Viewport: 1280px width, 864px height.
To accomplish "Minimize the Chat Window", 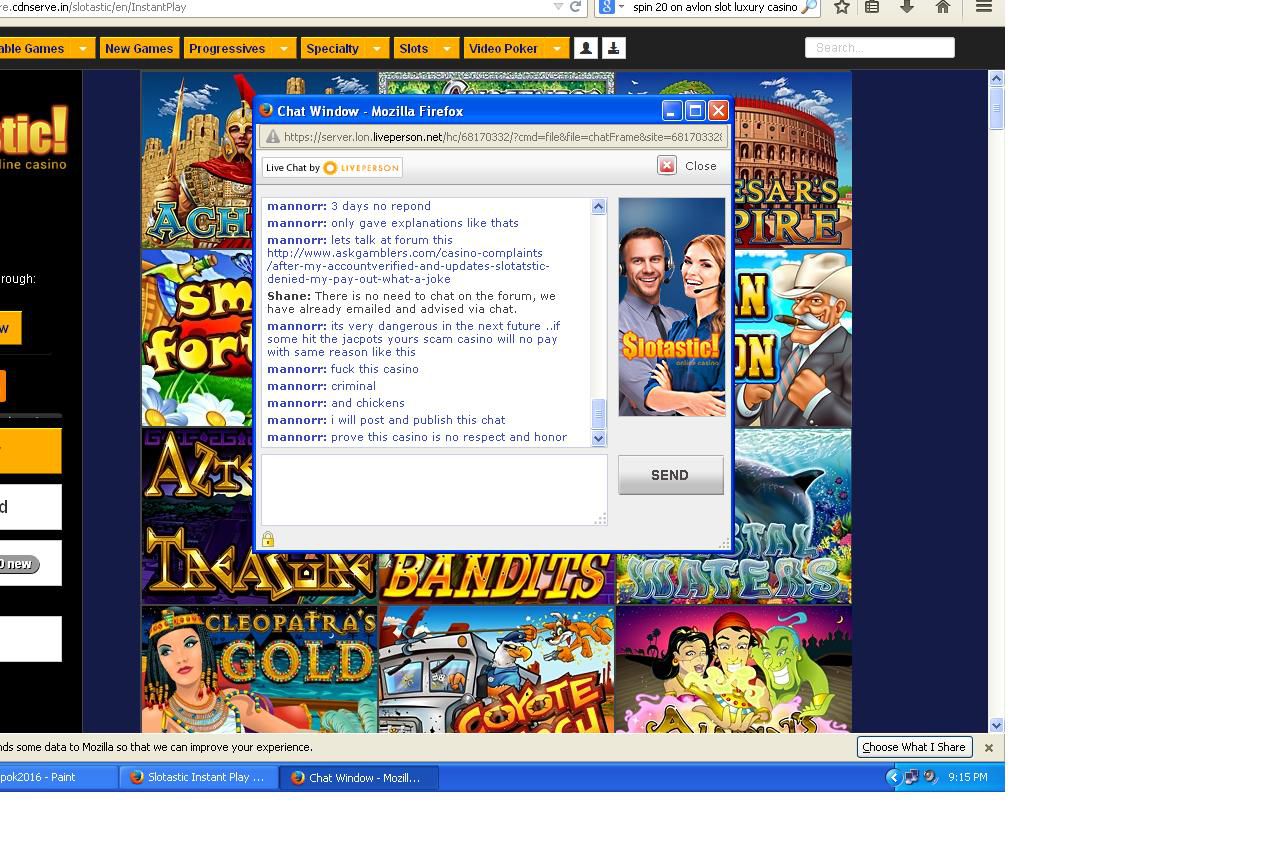I will tap(672, 111).
